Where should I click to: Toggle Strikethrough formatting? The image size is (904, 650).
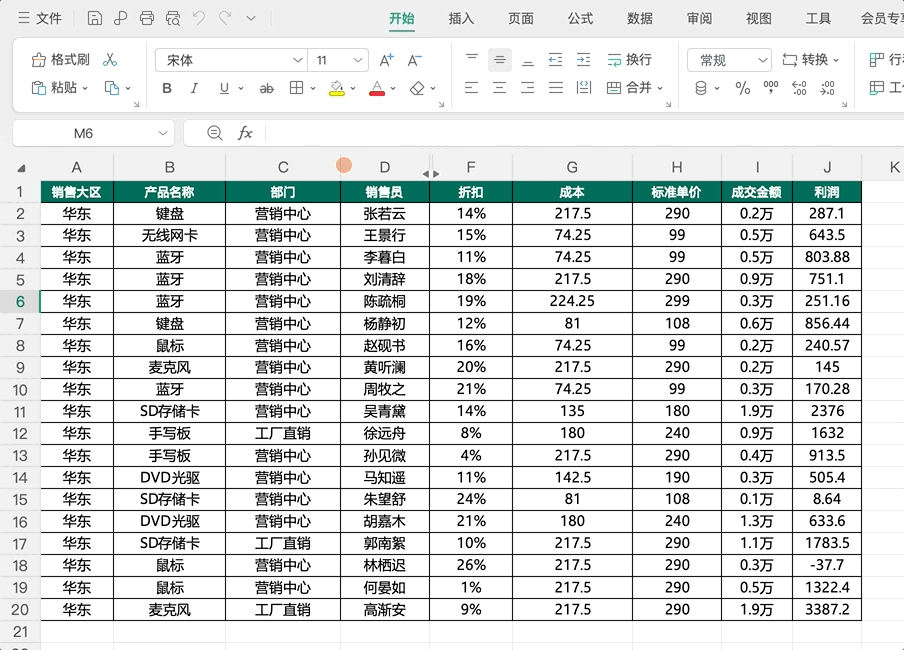pos(266,88)
